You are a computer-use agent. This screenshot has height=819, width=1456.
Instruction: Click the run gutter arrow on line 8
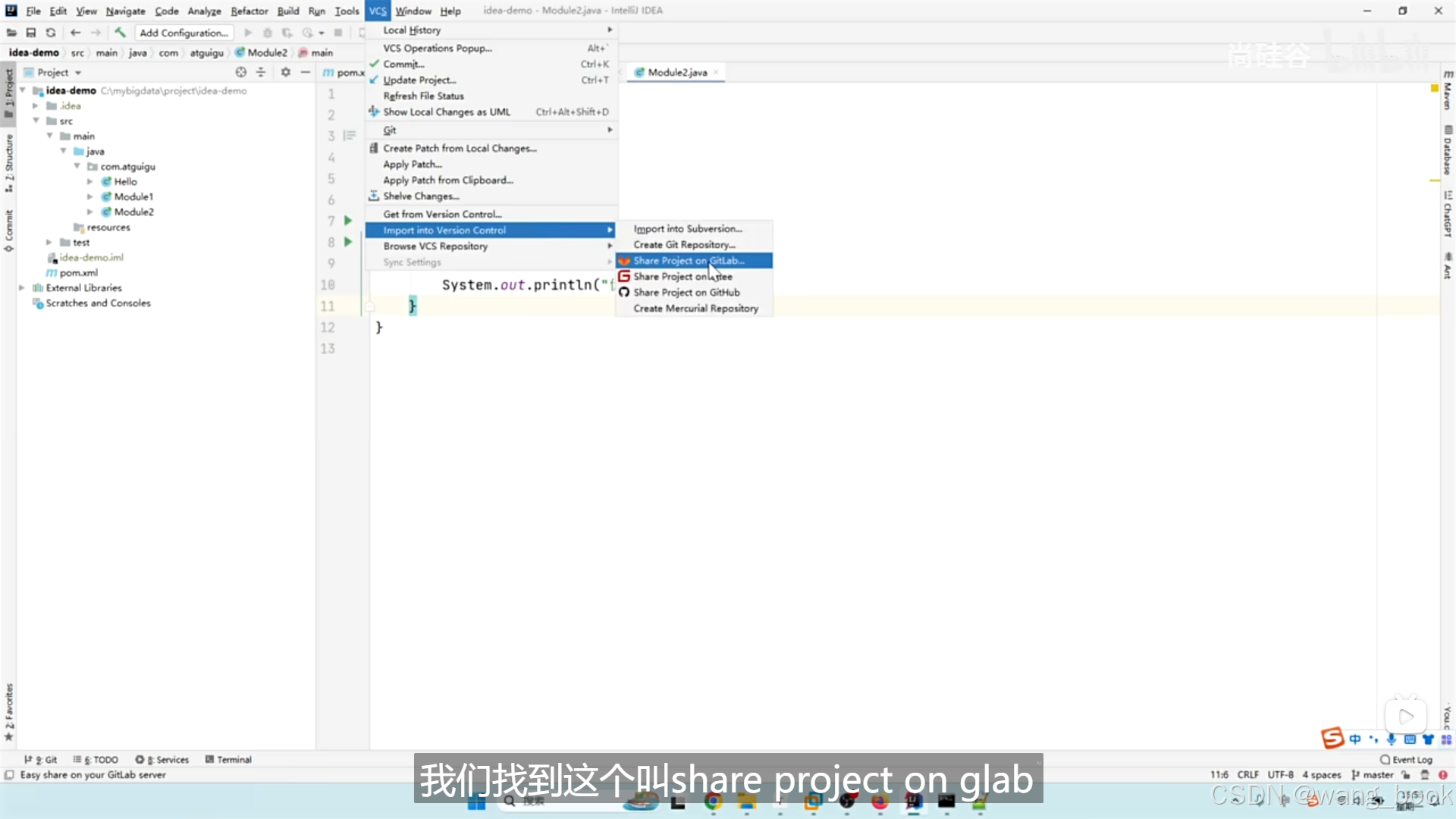(x=348, y=242)
